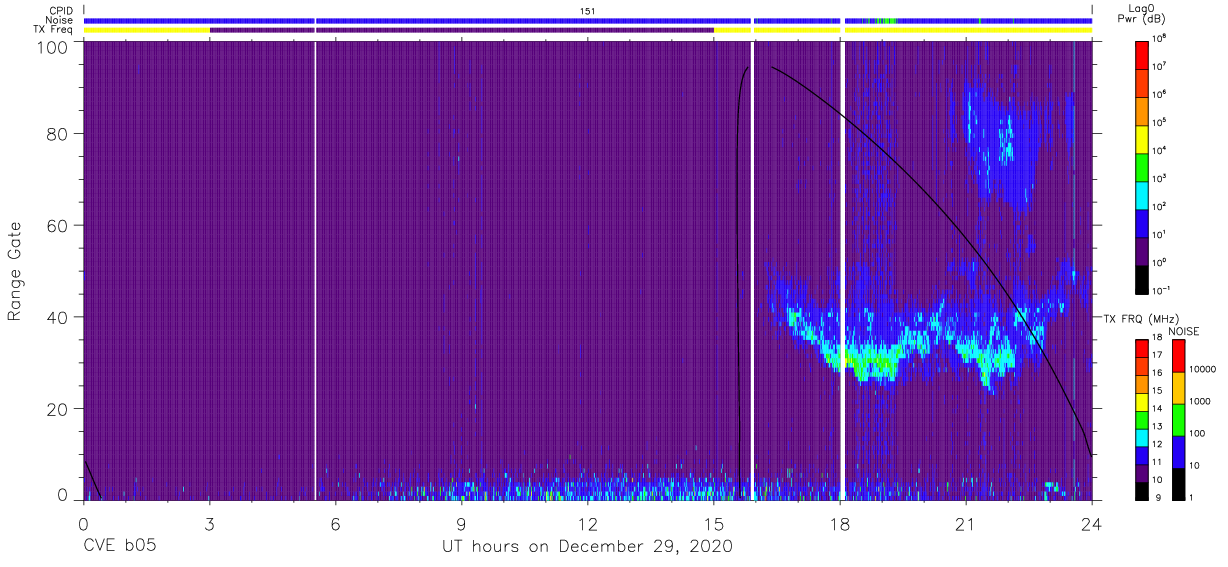This screenshot has width=1228, height=567.
Task: Click the green segment of the NOISE color bar
Action: (x=1178, y=419)
